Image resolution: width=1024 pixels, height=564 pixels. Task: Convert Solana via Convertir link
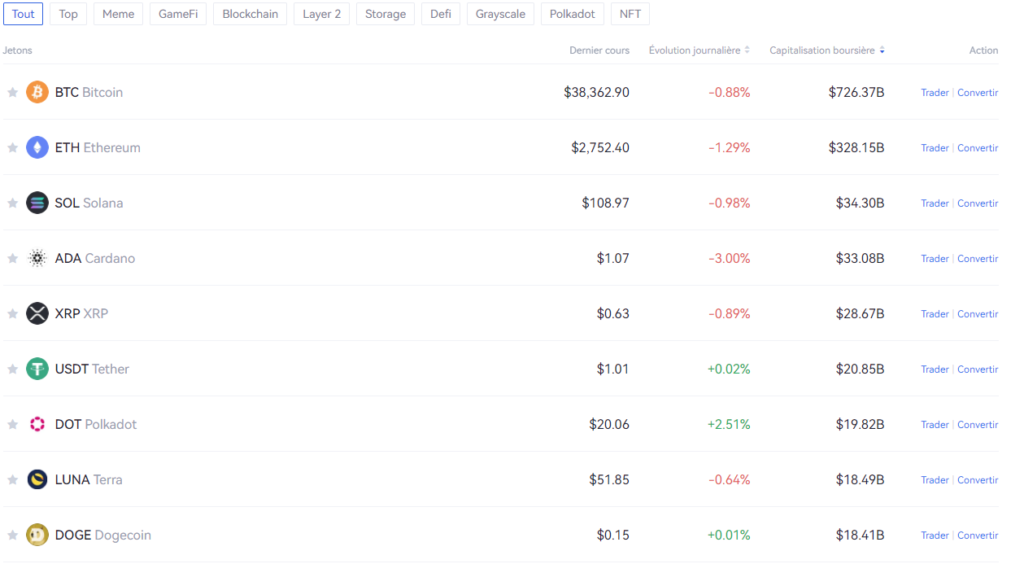point(978,204)
